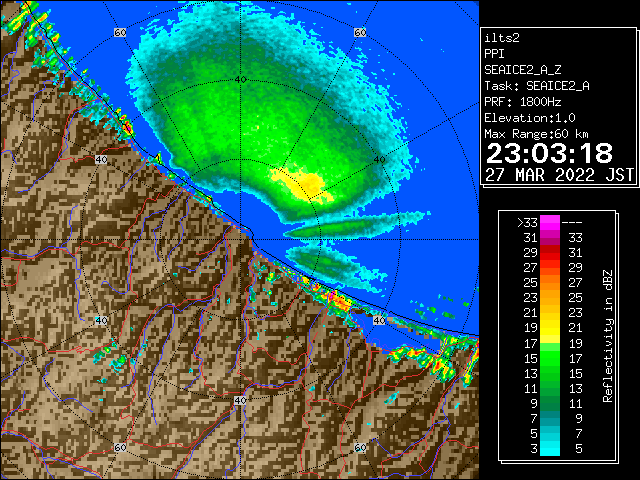The height and width of the screenshot is (480, 640).
Task: Click the '27 MAR 2022 JST' date
Action: point(560,175)
